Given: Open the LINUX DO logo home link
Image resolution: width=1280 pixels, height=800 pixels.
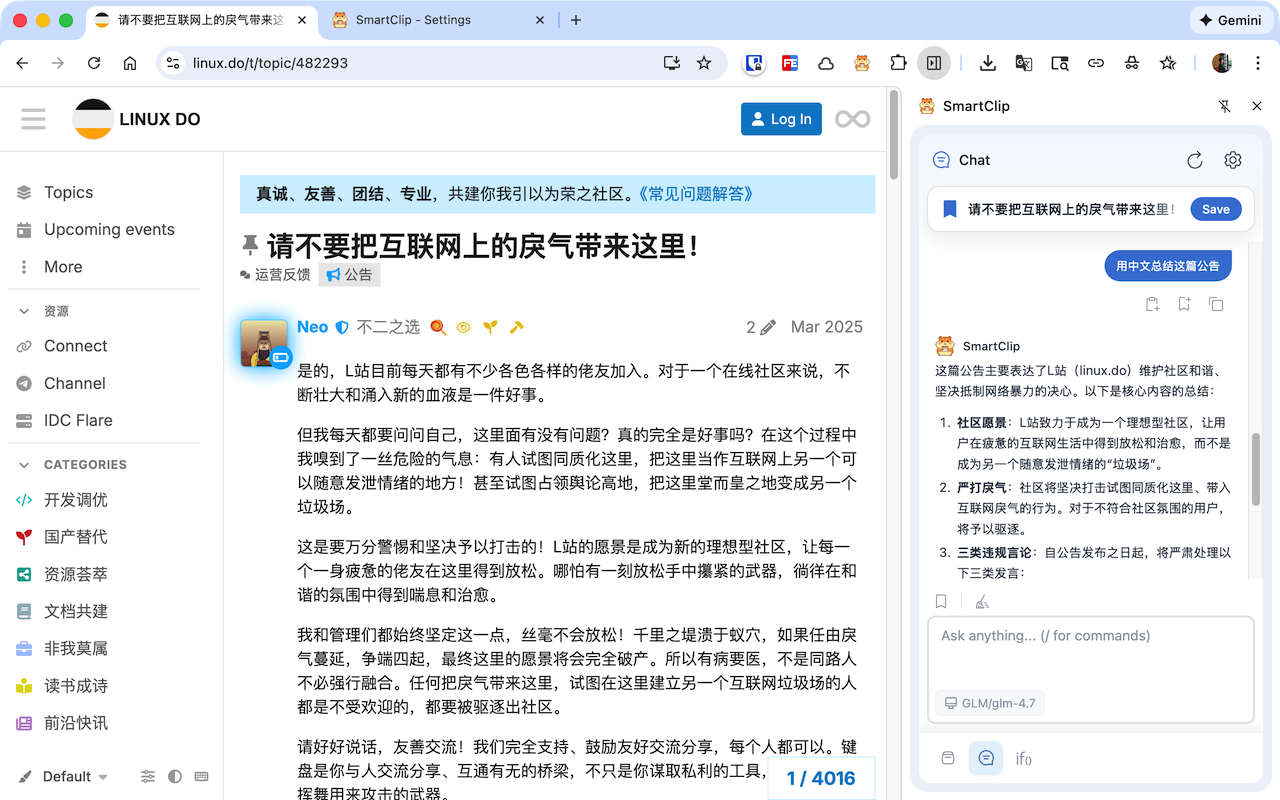Looking at the screenshot, I should pos(137,119).
